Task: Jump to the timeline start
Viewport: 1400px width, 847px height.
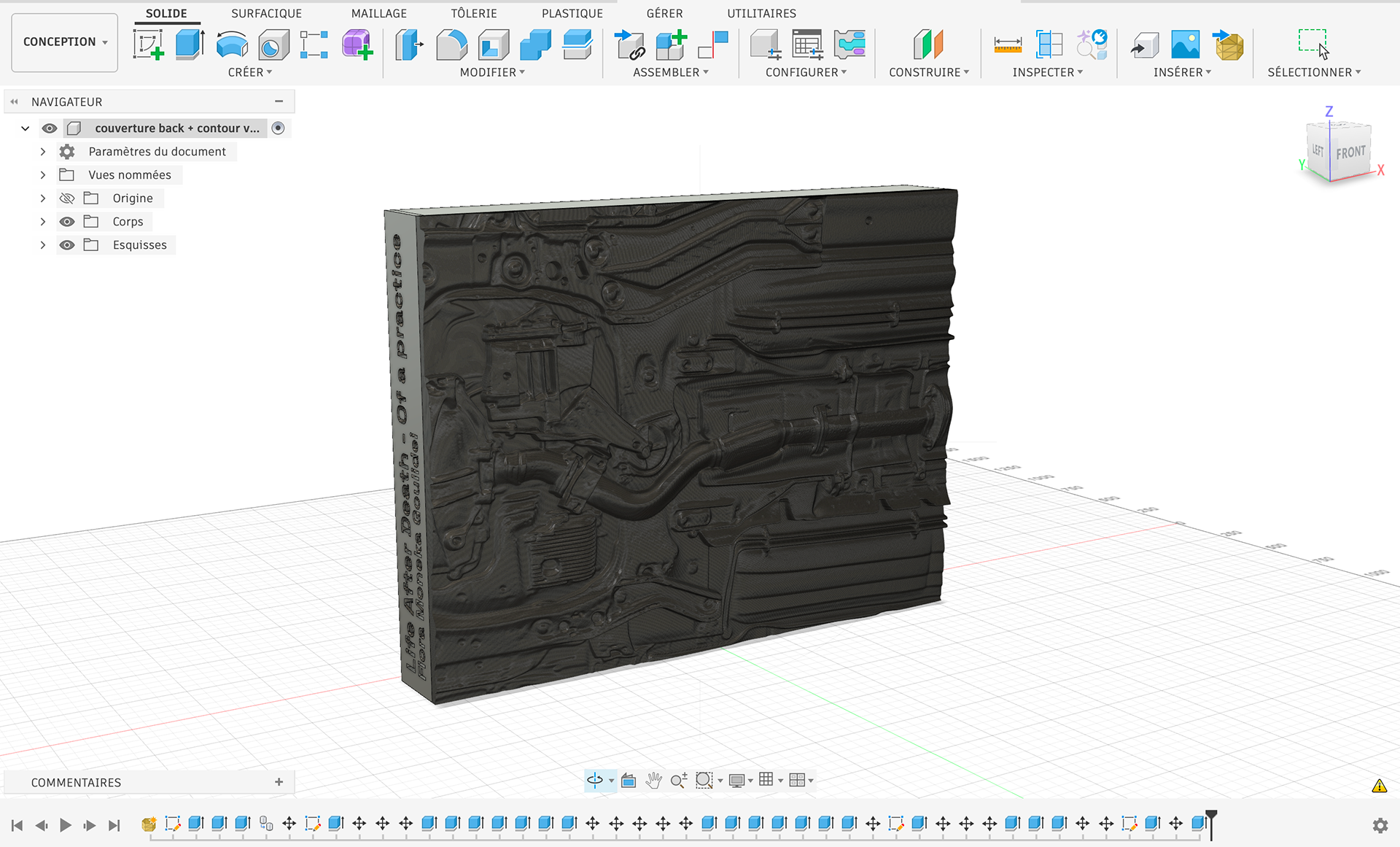Action: click(x=17, y=825)
